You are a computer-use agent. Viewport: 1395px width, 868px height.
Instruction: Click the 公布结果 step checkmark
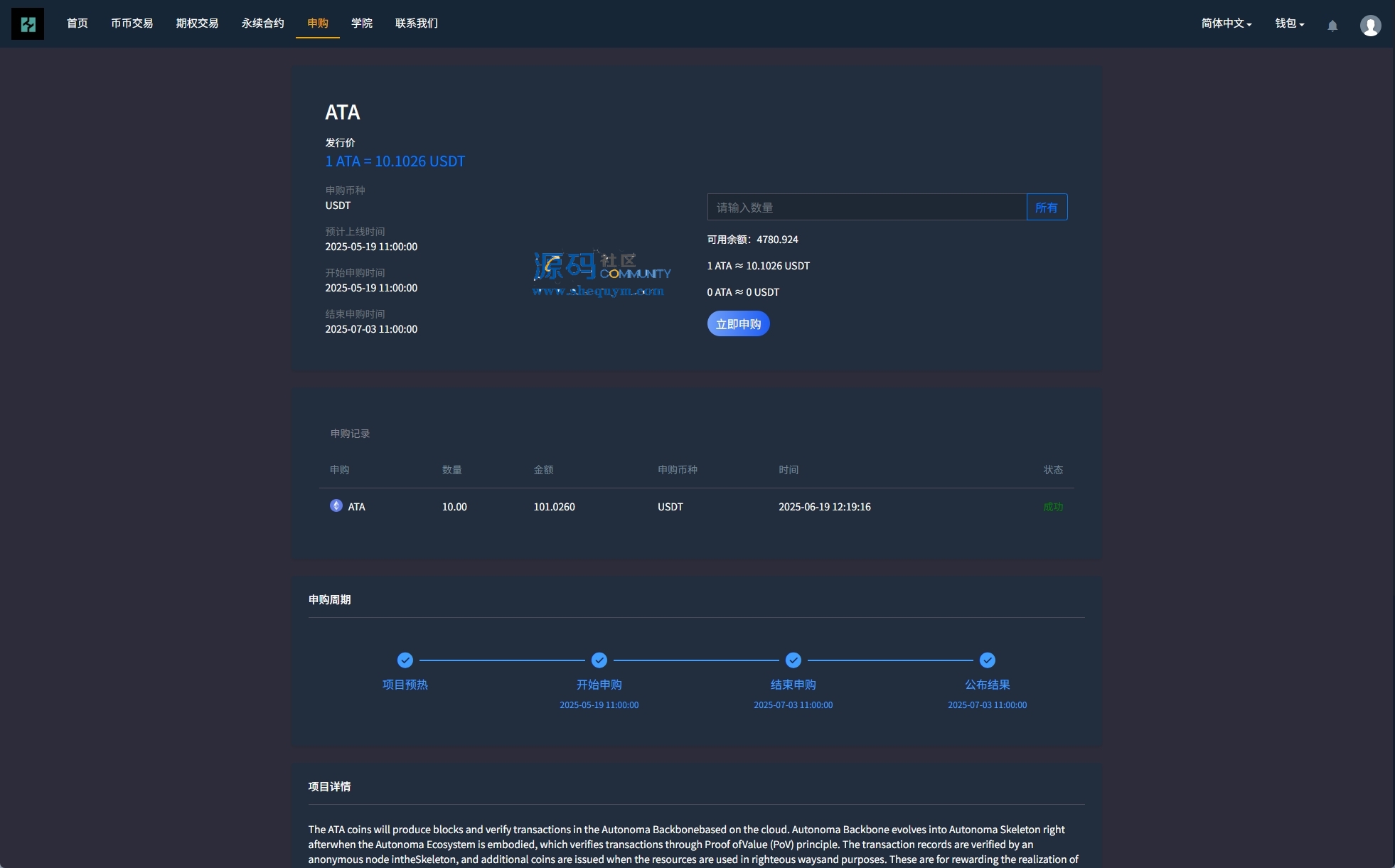pyautogui.click(x=988, y=660)
